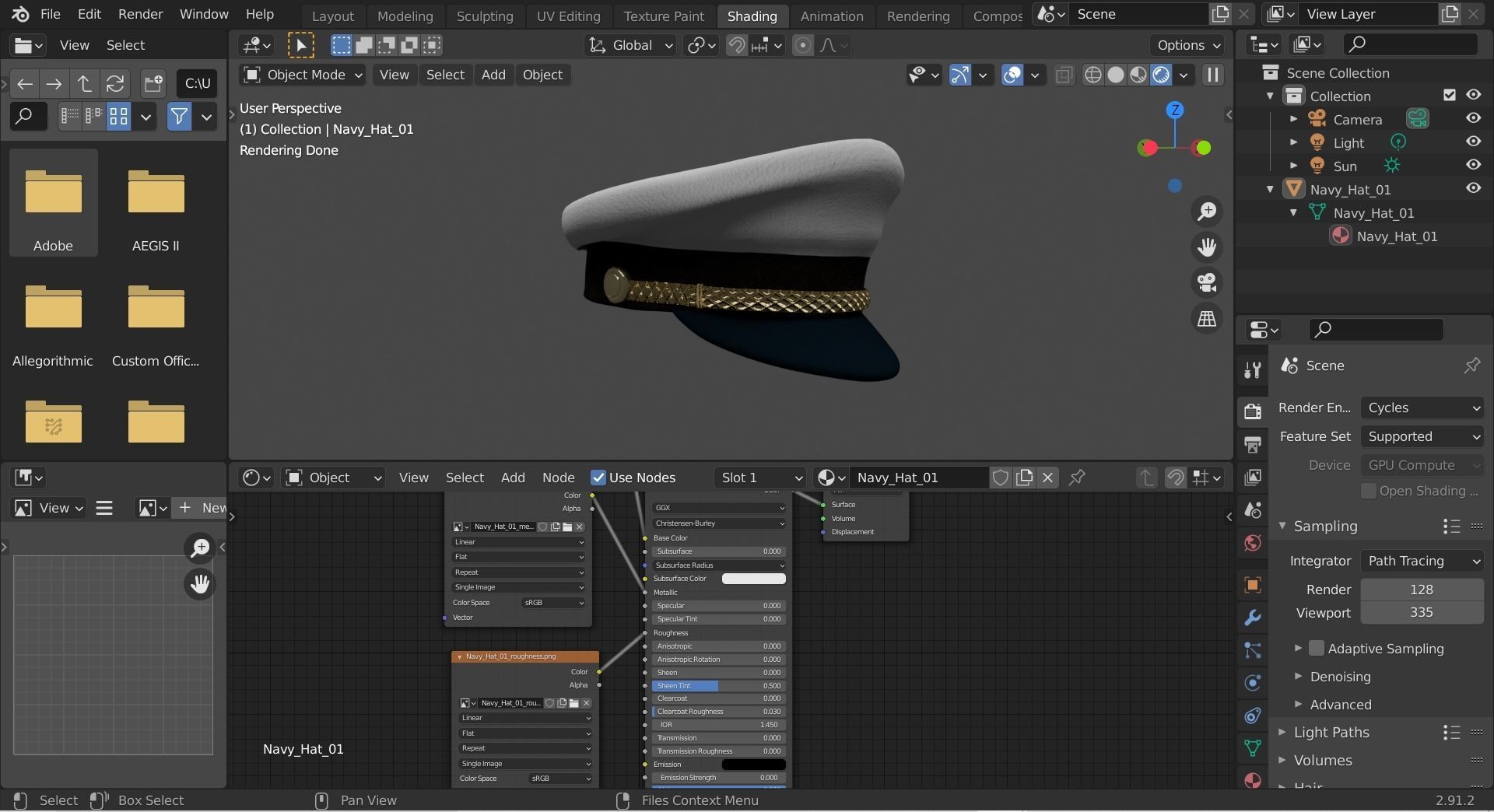Toggle X-ray mode in viewport header
The image size is (1494, 812).
pyautogui.click(x=1064, y=75)
